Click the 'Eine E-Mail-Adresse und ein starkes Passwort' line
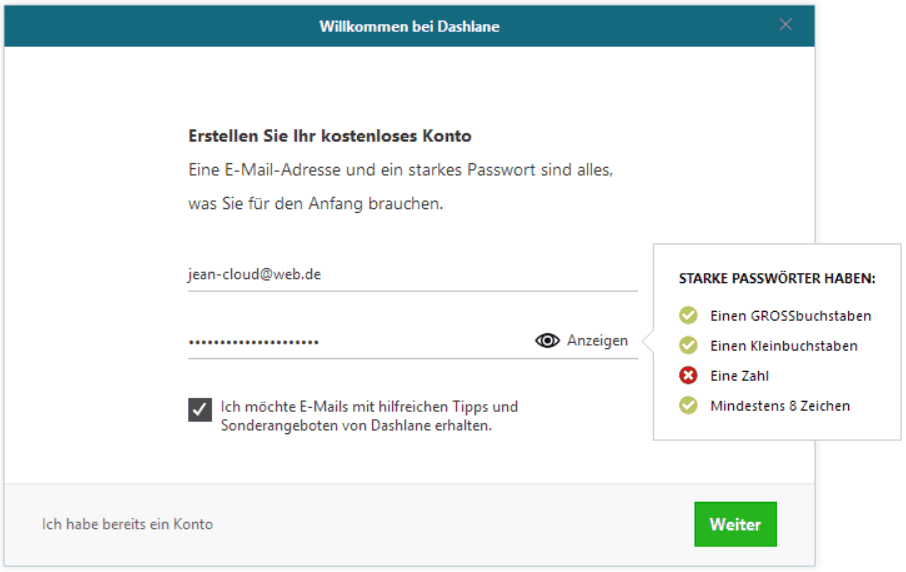 [400, 170]
